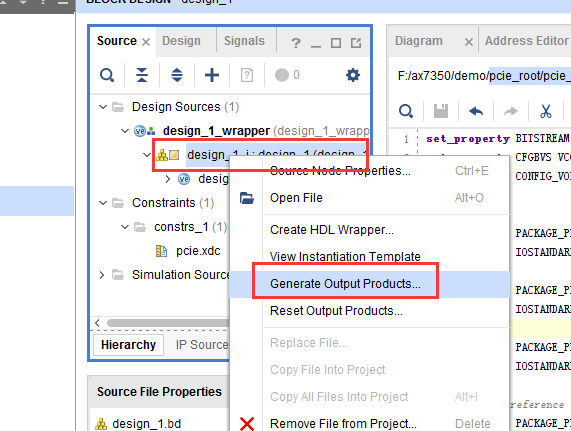Screen dimensions: 571x431
Task: Click the Collapse All icon in Sources toolbar
Action: click(x=142, y=75)
